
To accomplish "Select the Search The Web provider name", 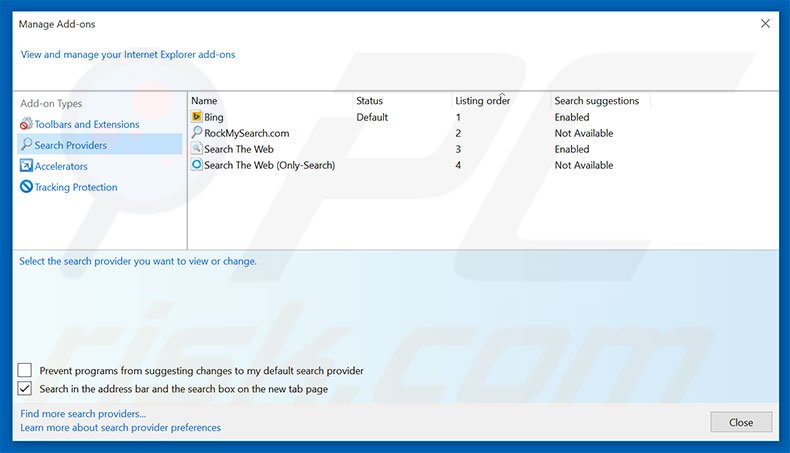I will pos(239,149).
